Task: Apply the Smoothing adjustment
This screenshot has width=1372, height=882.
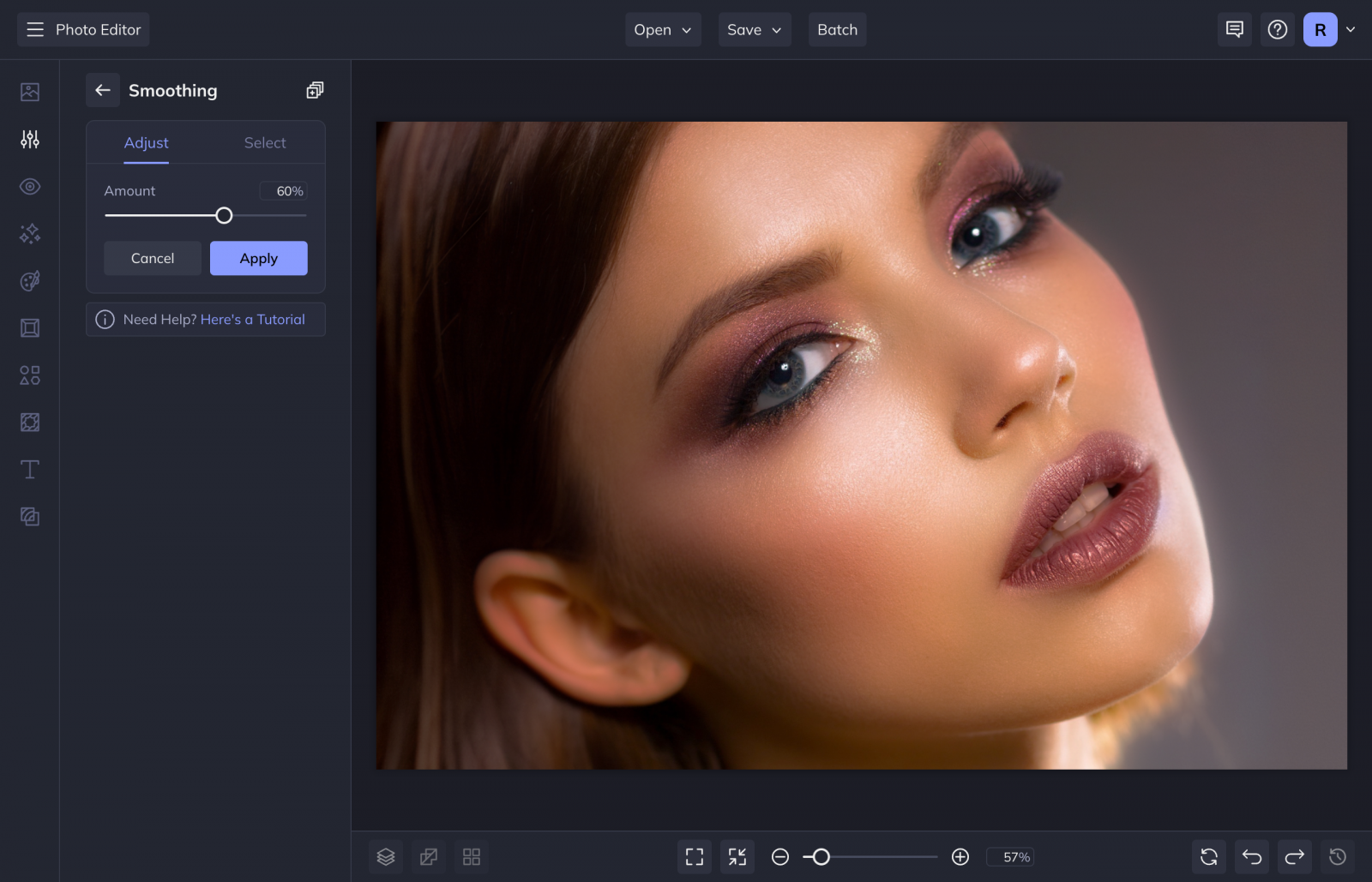Action: pyautogui.click(x=258, y=258)
